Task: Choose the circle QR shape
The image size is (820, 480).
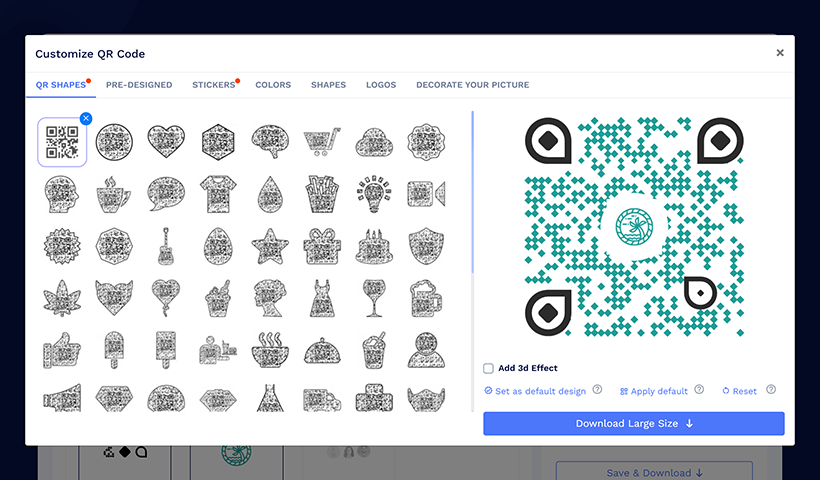Action: pyautogui.click(x=114, y=142)
